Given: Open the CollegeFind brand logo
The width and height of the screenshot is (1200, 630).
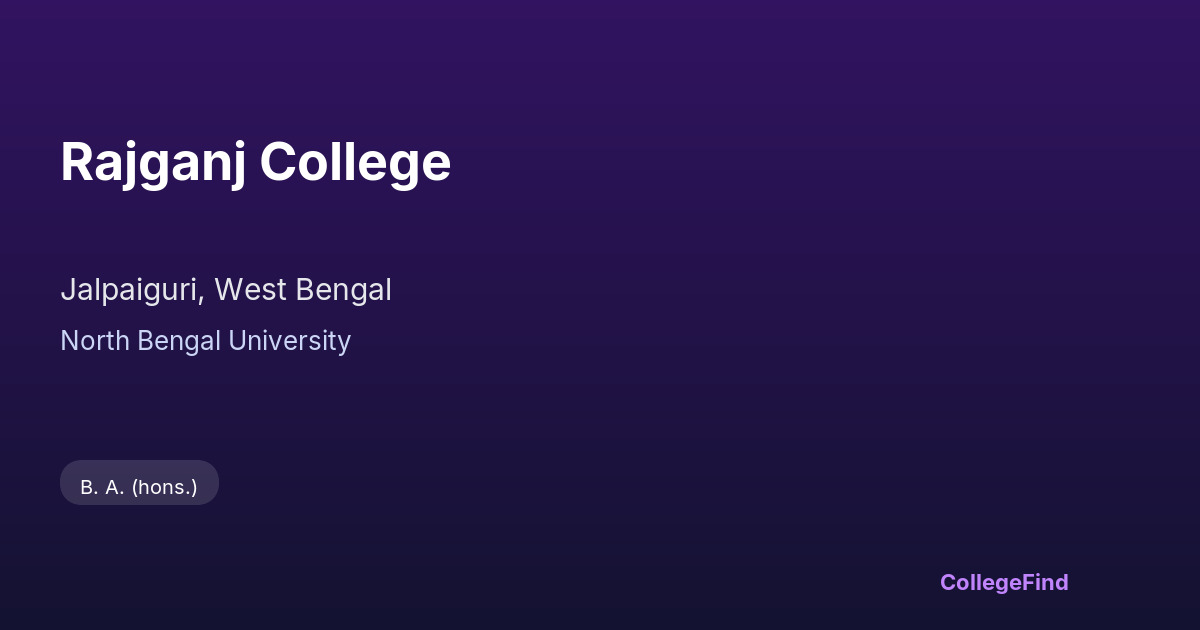Looking at the screenshot, I should pyautogui.click(x=1003, y=582).
